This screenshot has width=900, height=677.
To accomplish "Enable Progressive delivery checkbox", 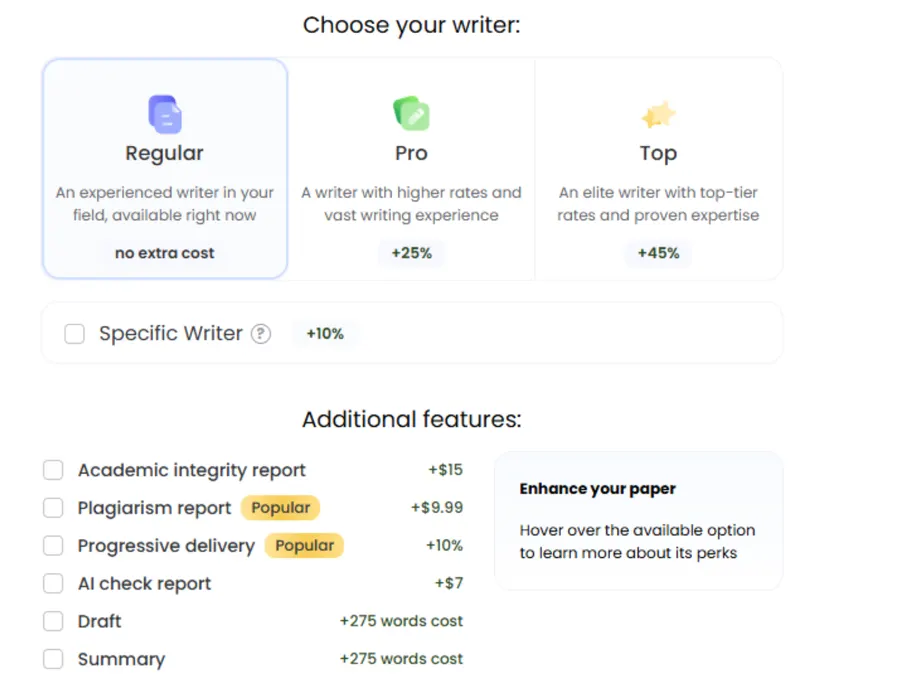I will [x=54, y=546].
